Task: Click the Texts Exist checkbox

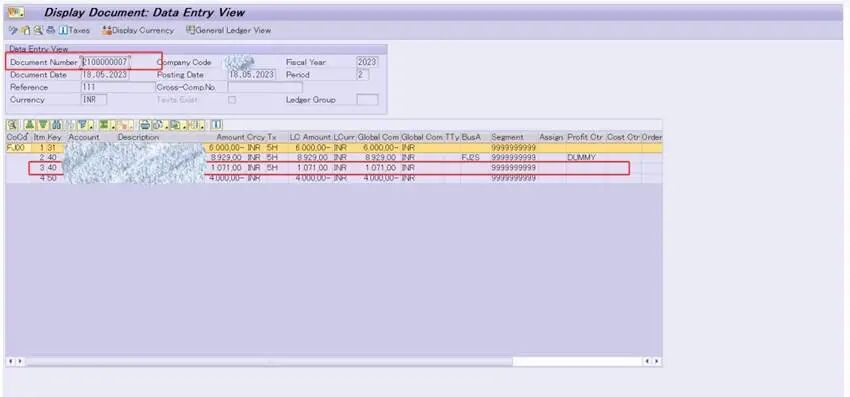Action: click(x=232, y=100)
